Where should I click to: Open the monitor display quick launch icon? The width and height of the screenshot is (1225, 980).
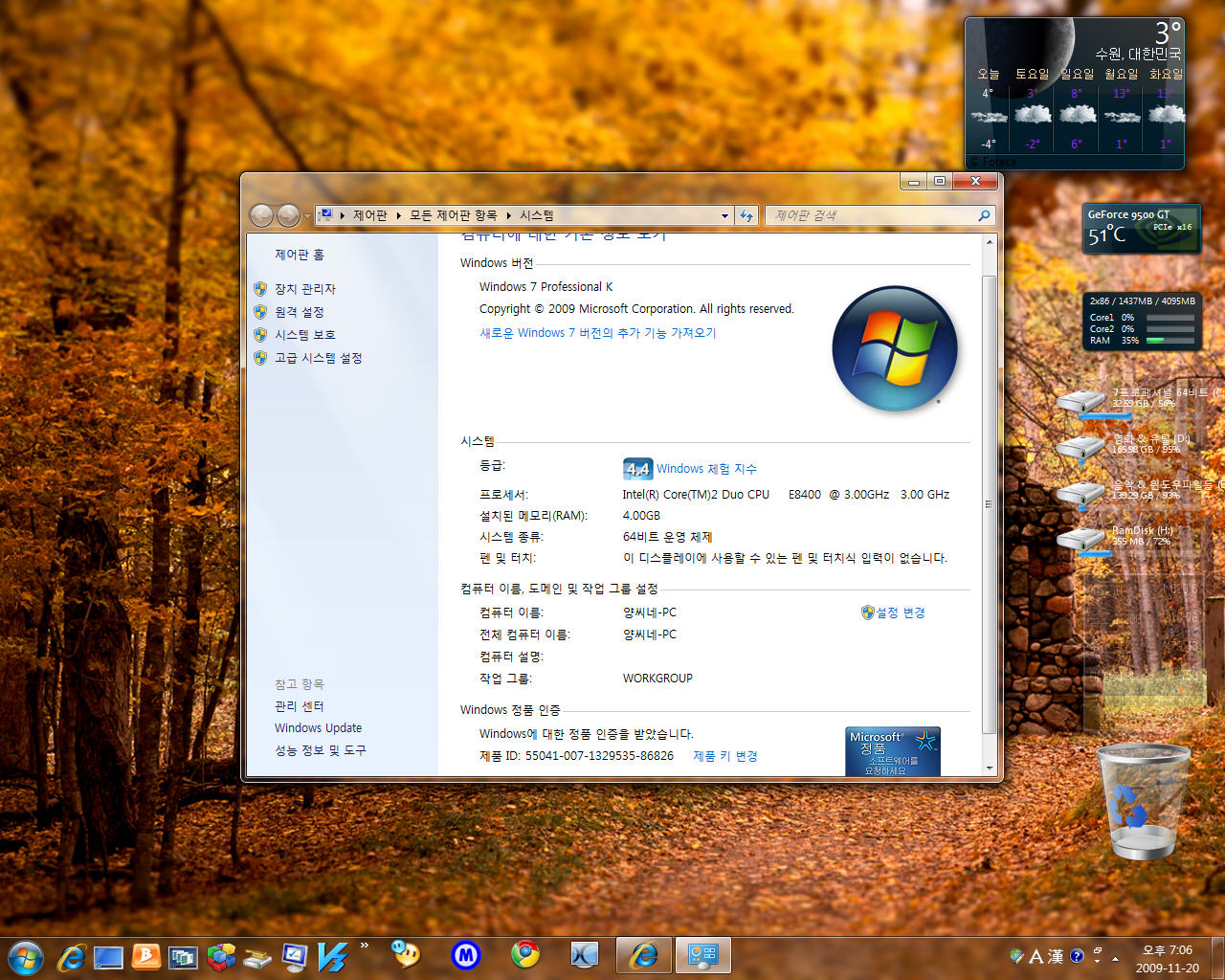tap(295, 957)
